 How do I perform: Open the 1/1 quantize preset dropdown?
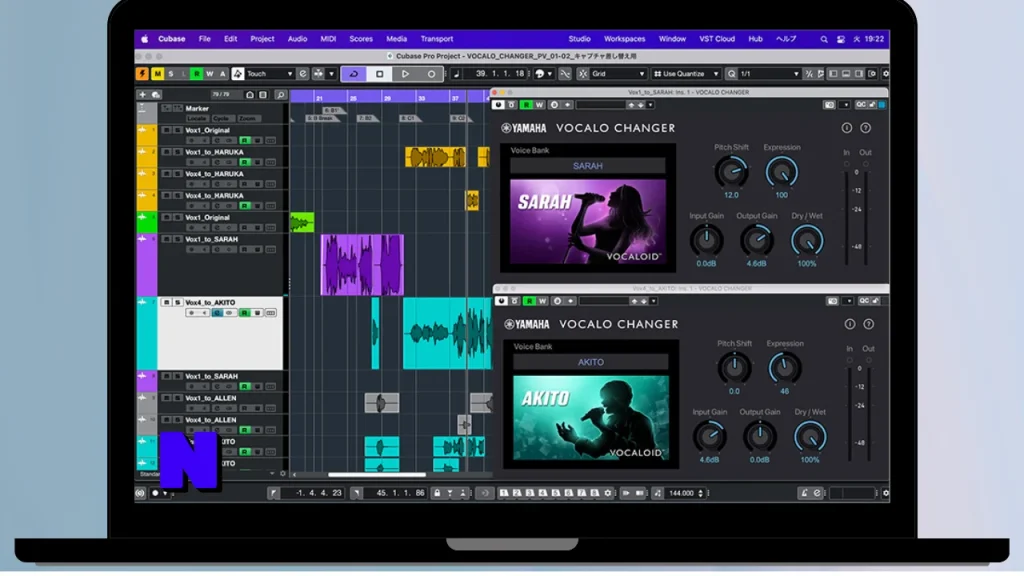click(x=769, y=74)
